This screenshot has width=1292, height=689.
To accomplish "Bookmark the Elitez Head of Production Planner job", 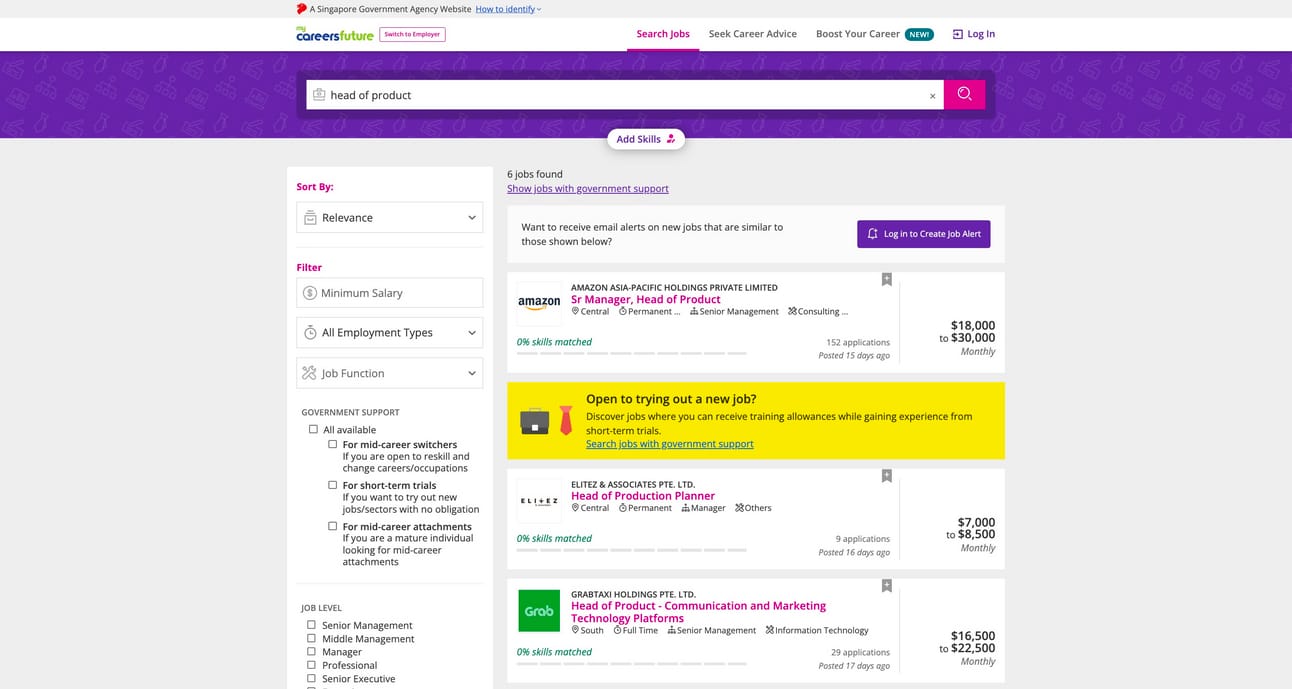I will point(886,476).
